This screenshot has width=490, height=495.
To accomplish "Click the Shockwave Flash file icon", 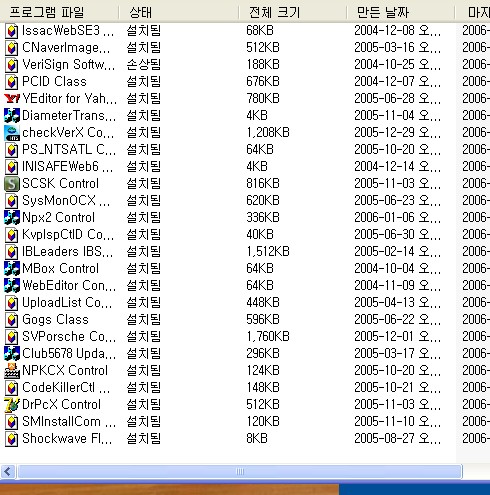I will (x=12, y=438).
